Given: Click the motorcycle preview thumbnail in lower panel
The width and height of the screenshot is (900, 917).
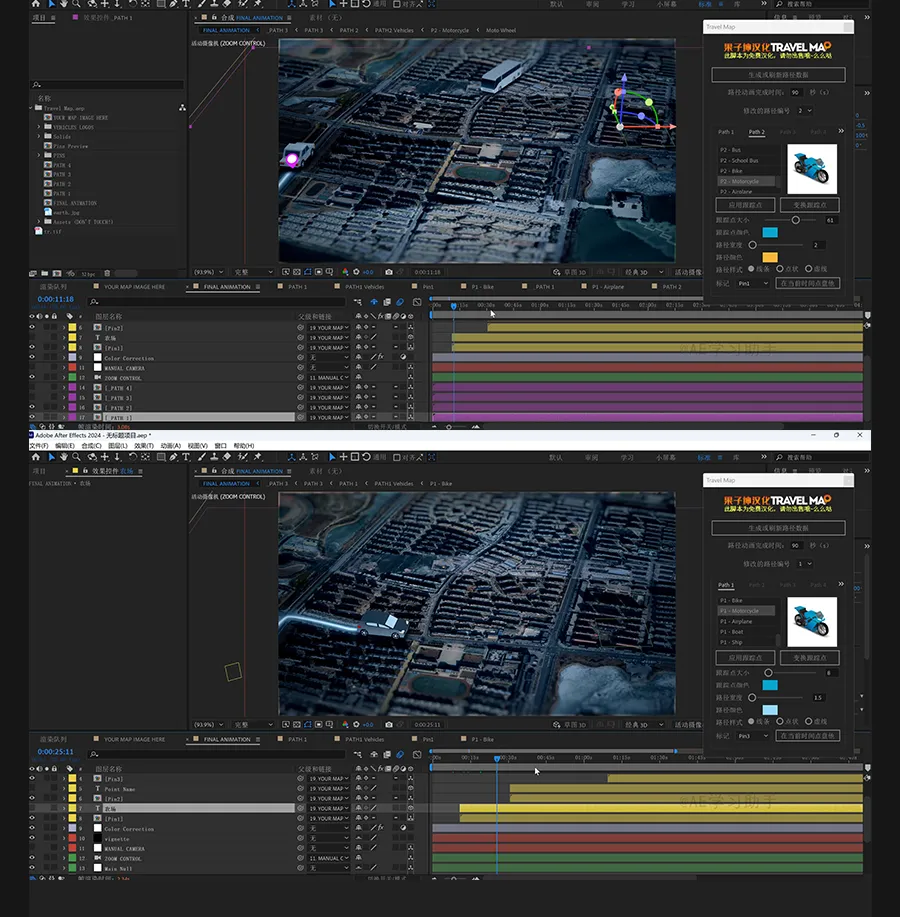Looking at the screenshot, I should [812, 622].
